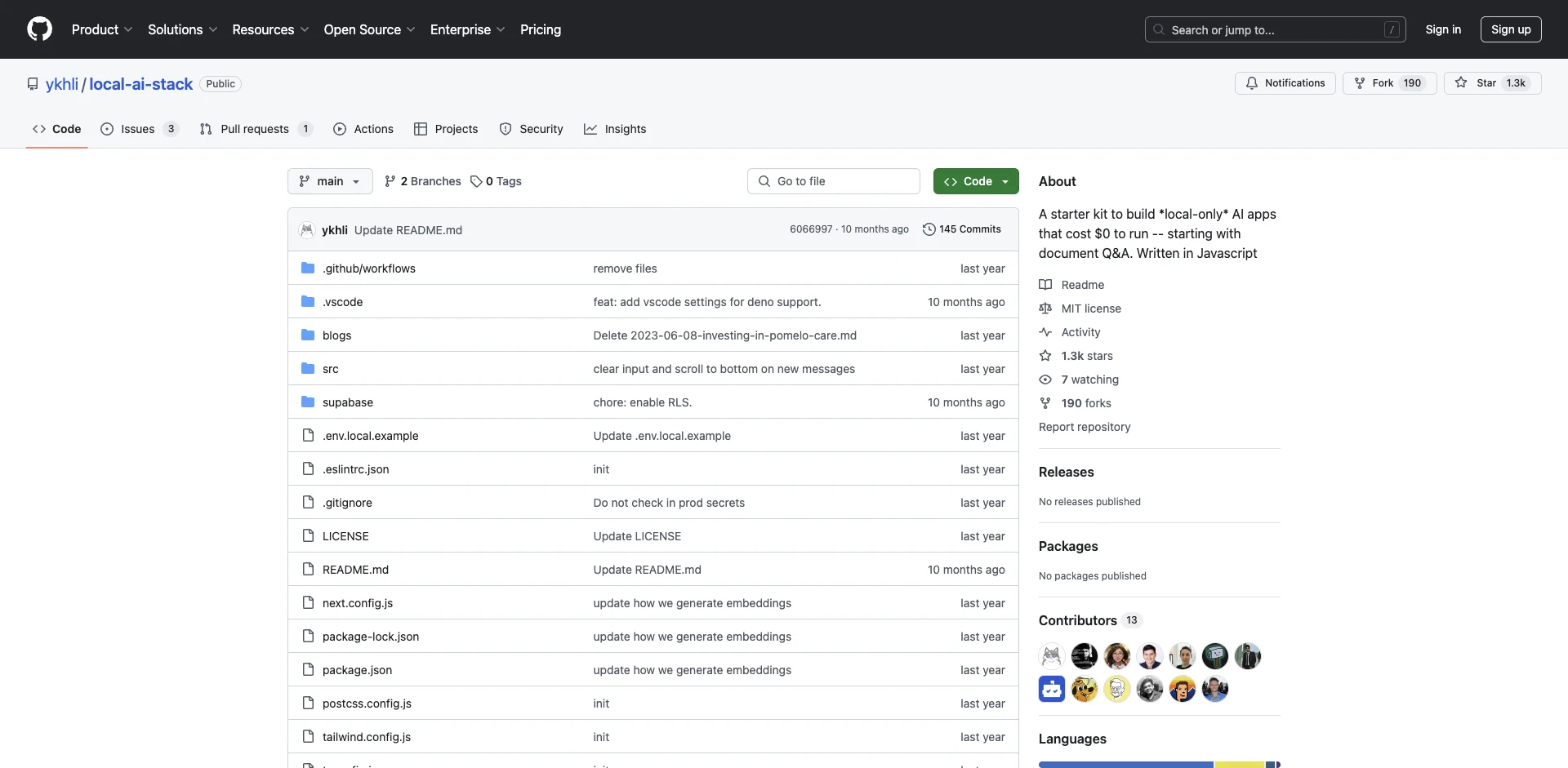Expand the Product menu

102,29
